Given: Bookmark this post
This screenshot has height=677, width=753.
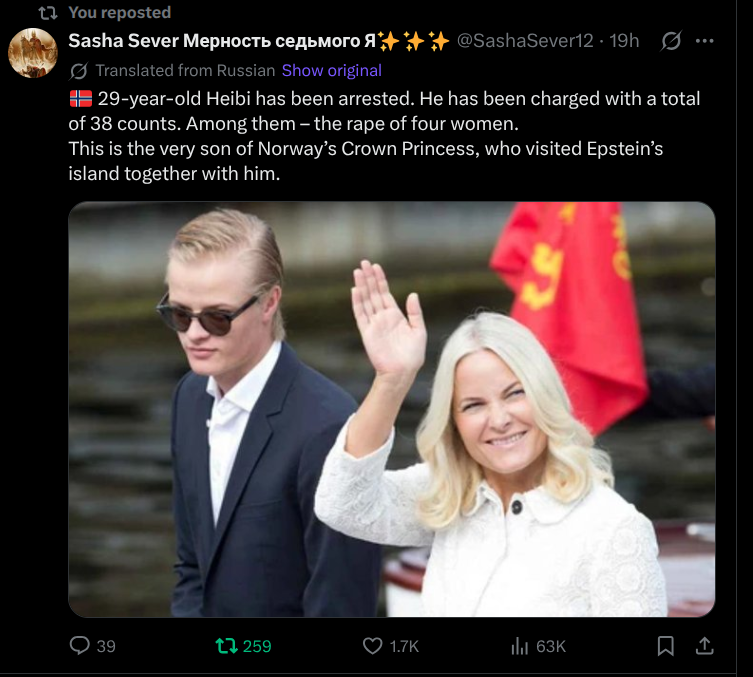Looking at the screenshot, I should coord(665,646).
